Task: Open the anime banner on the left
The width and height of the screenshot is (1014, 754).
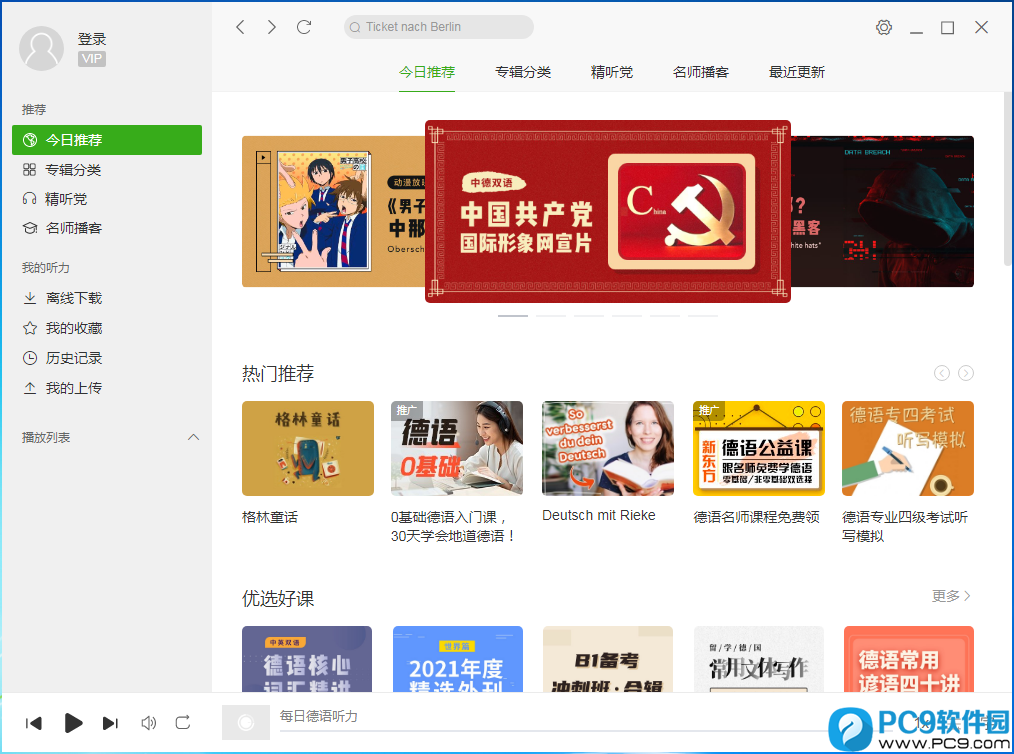Action: (x=333, y=211)
